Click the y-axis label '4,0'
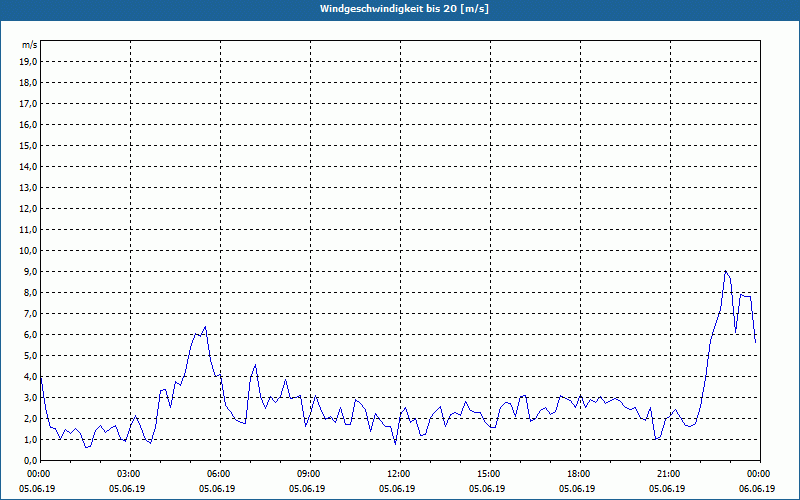 (x=30, y=377)
